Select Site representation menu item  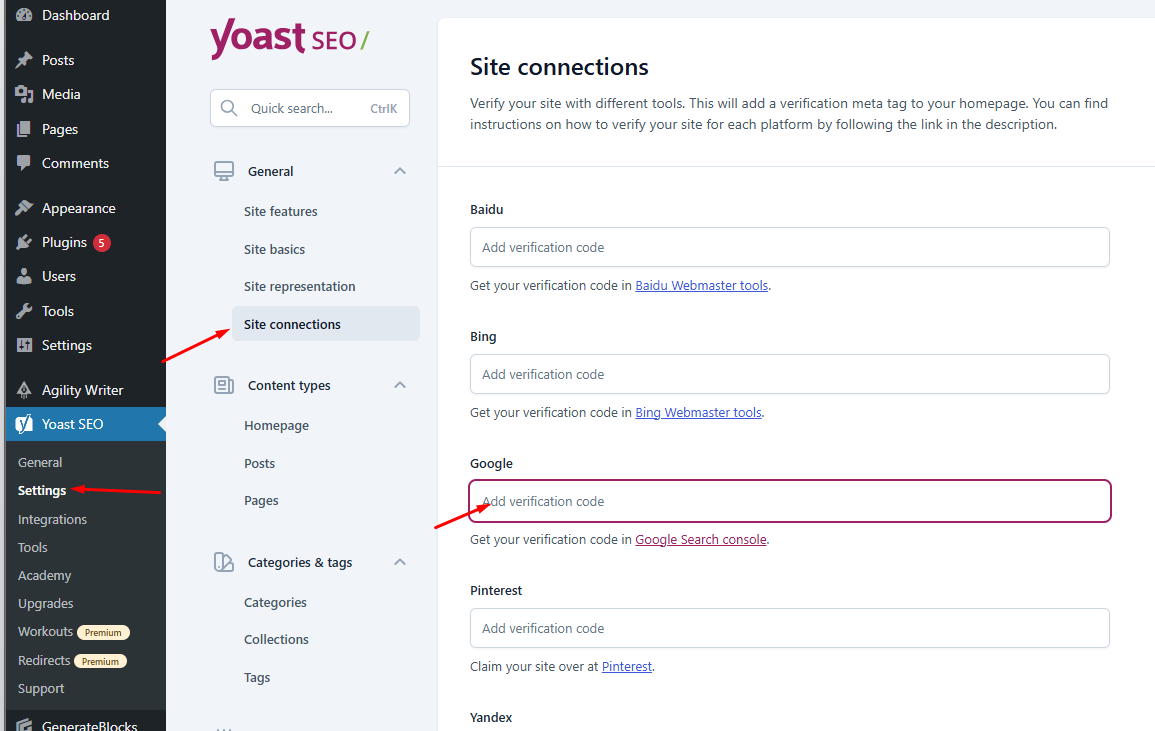tap(300, 287)
